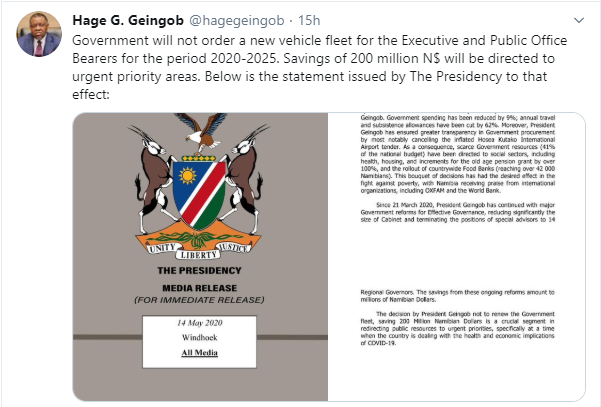Expand the tweet options chevron menu
Viewport: 601px width, 407px height.
click(578, 20)
